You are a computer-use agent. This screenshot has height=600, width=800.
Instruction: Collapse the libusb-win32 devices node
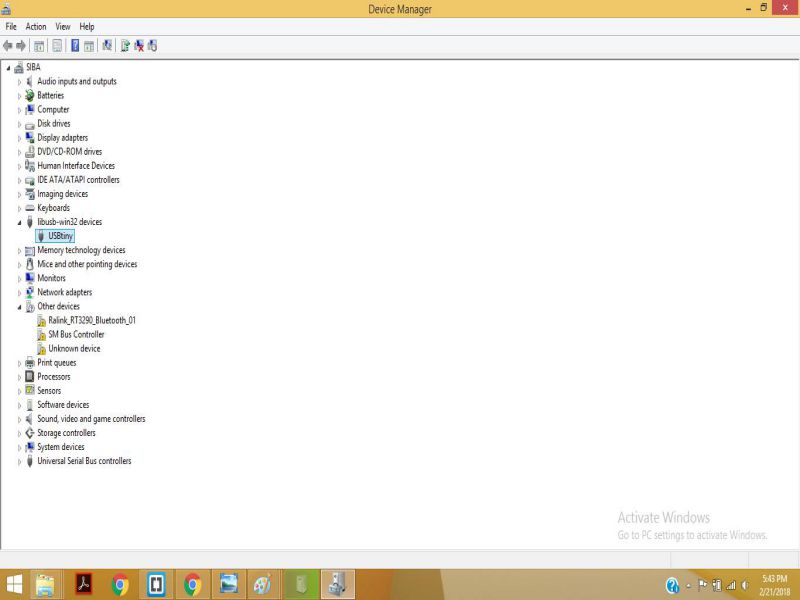pos(19,222)
